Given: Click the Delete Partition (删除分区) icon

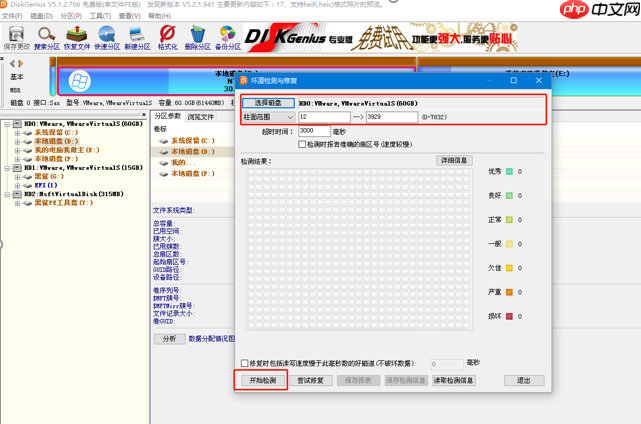Looking at the screenshot, I should click(x=197, y=38).
